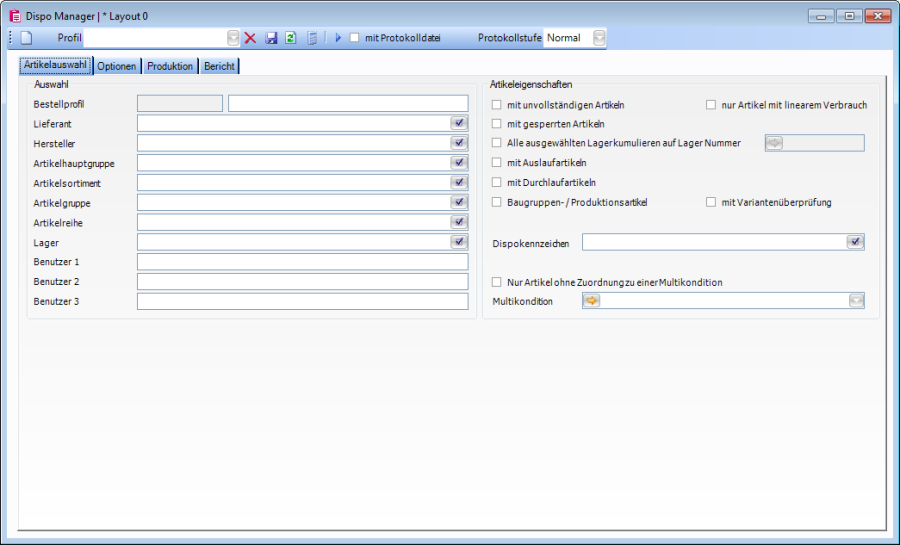
Task: Toggle 'nur Artikel mit linearem Verbrauch'
Action: coord(711,104)
